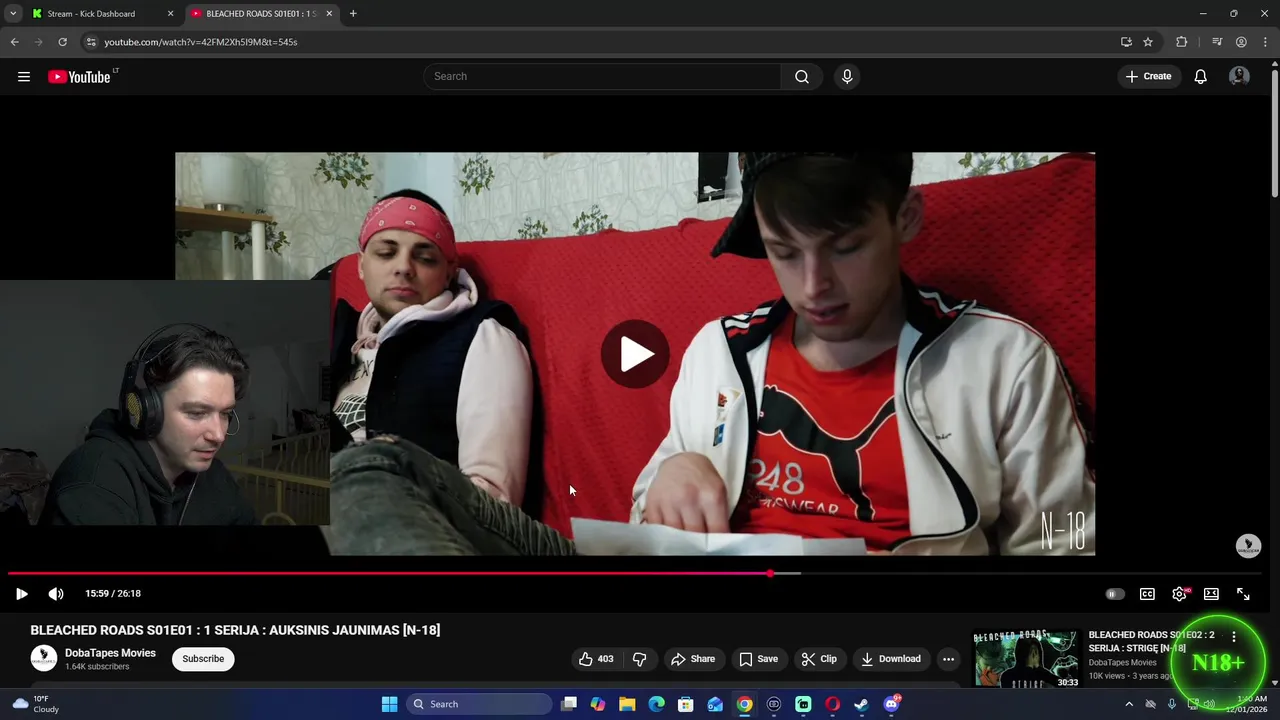Open the YouTube account avatar menu
Screen dimensions: 1280x720
(x=1239, y=77)
